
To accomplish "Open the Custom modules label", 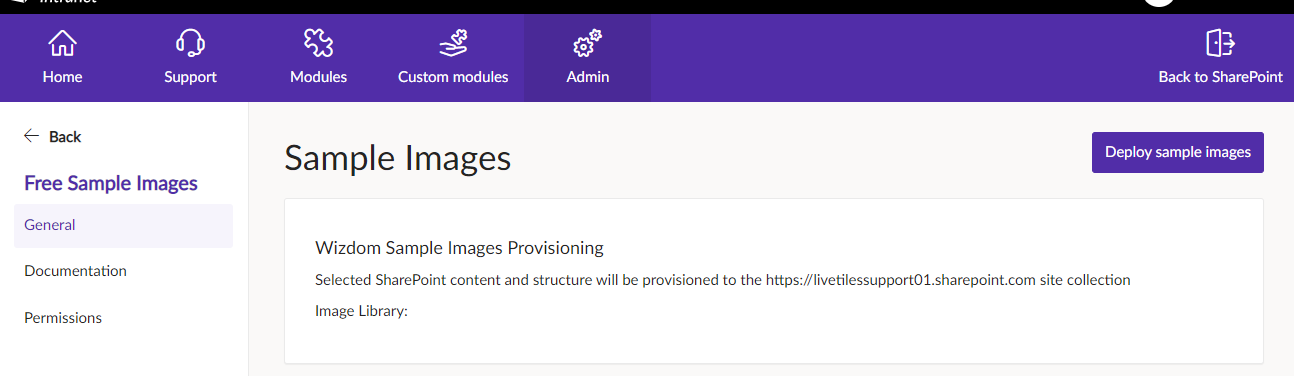I will coord(453,77).
